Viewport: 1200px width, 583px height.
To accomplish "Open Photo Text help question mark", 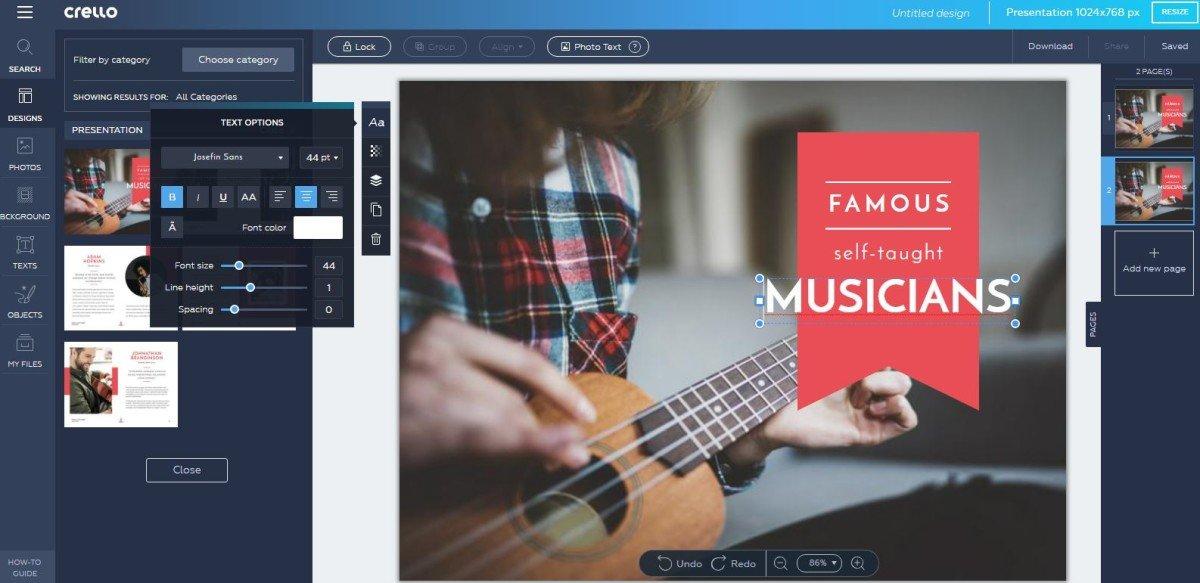I will pos(634,47).
